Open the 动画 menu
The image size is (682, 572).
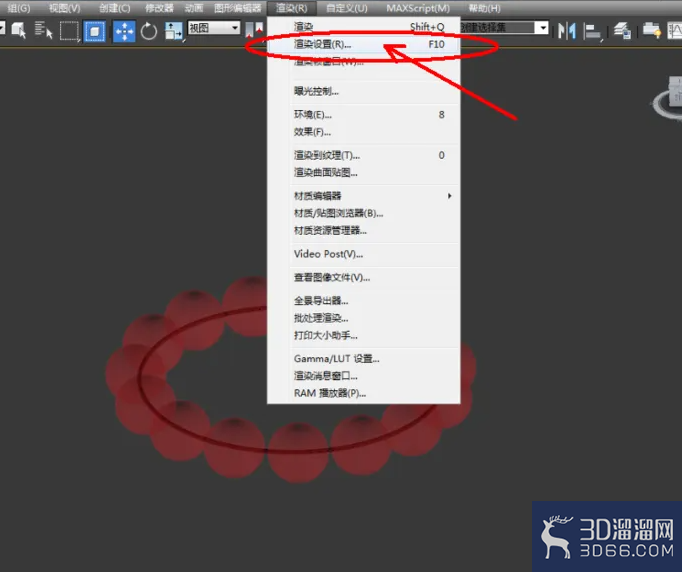[194, 8]
